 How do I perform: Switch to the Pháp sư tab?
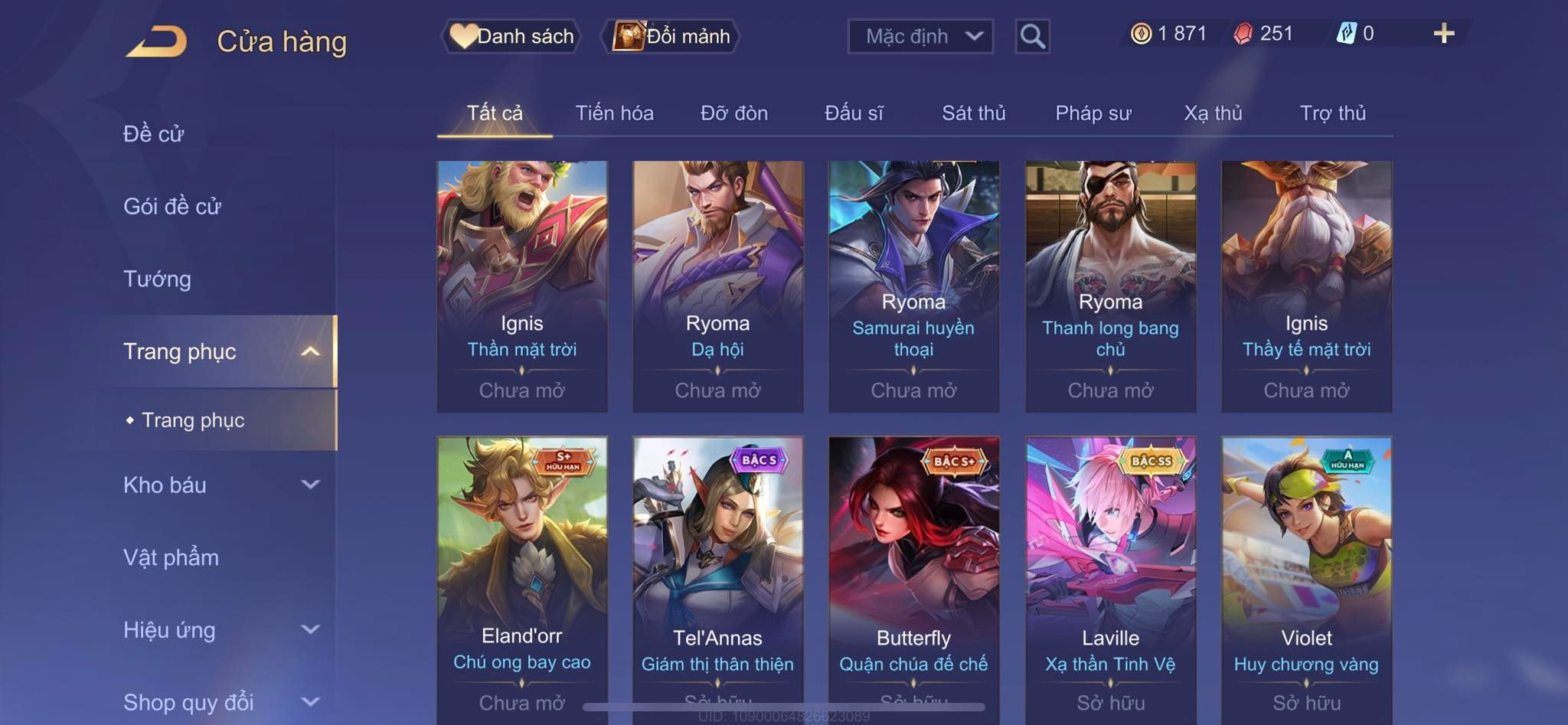pyautogui.click(x=1093, y=113)
